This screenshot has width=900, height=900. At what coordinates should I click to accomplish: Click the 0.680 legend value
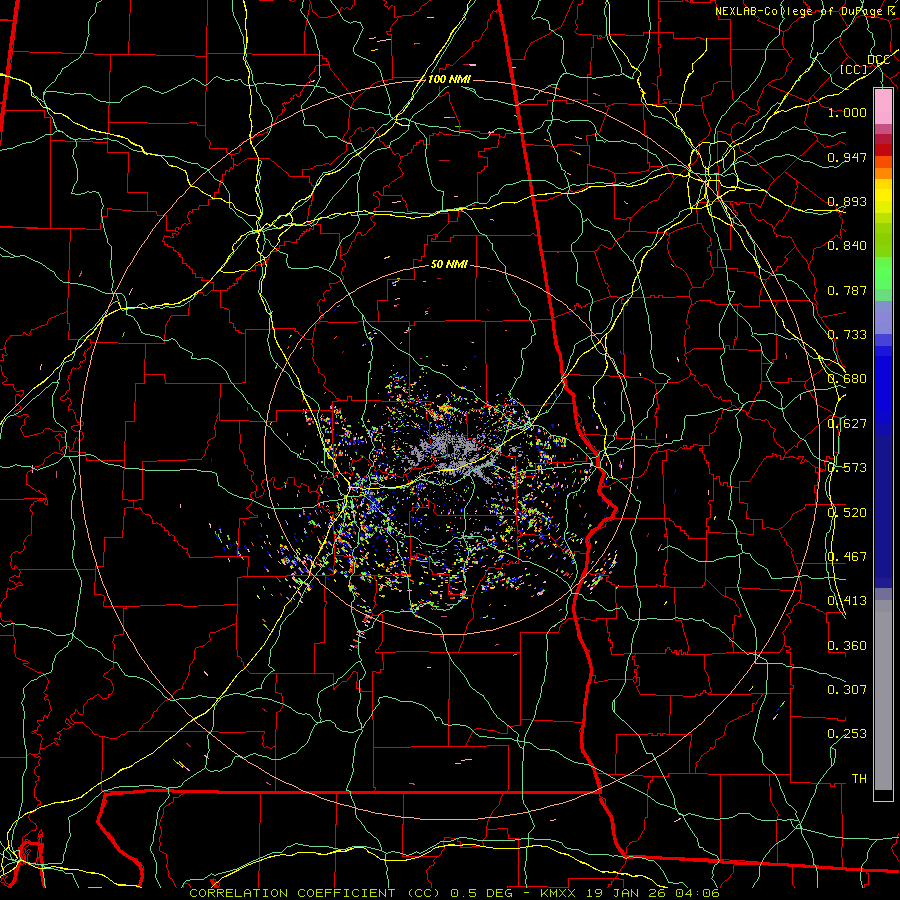click(x=847, y=379)
